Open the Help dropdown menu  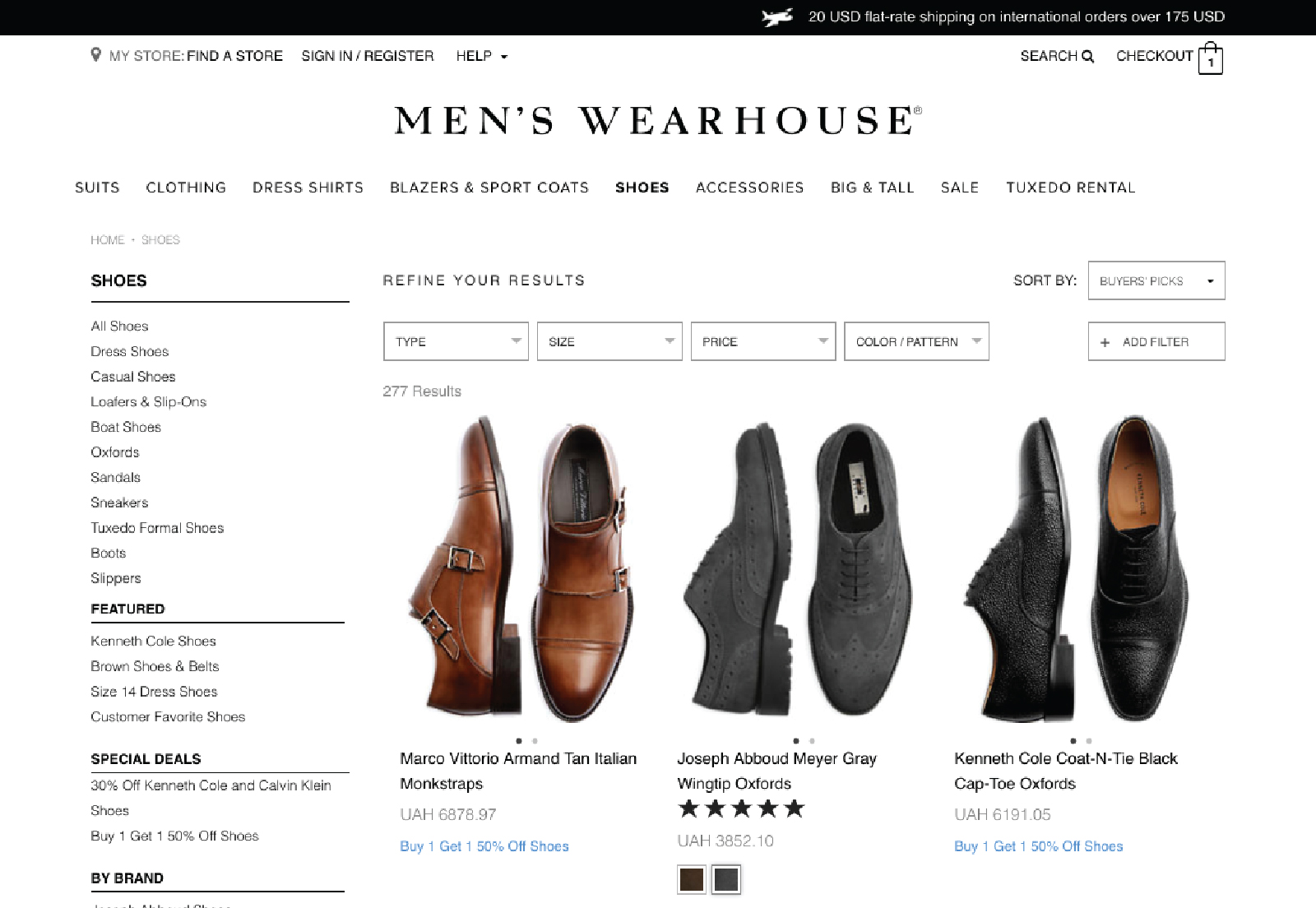point(482,56)
